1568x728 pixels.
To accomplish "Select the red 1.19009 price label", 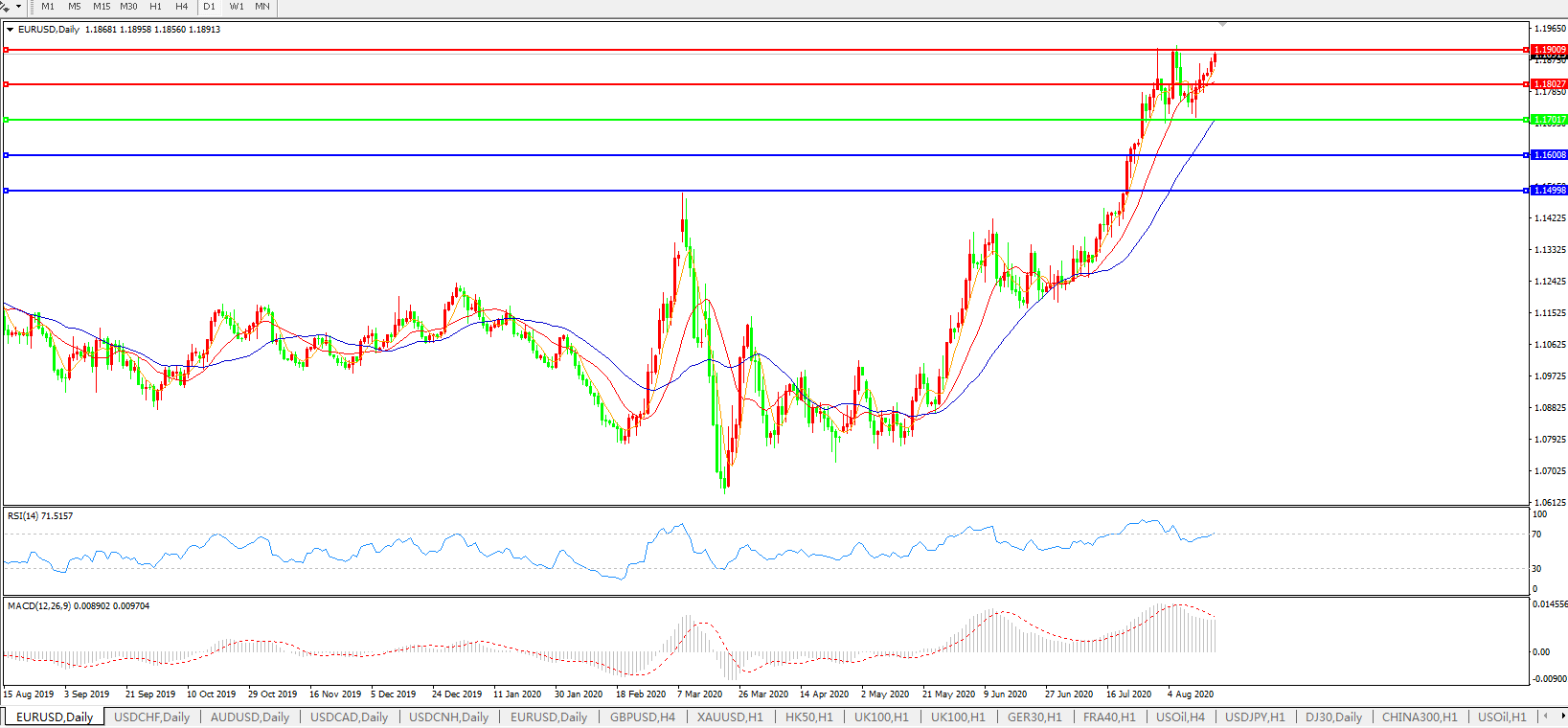I will 1549,49.
